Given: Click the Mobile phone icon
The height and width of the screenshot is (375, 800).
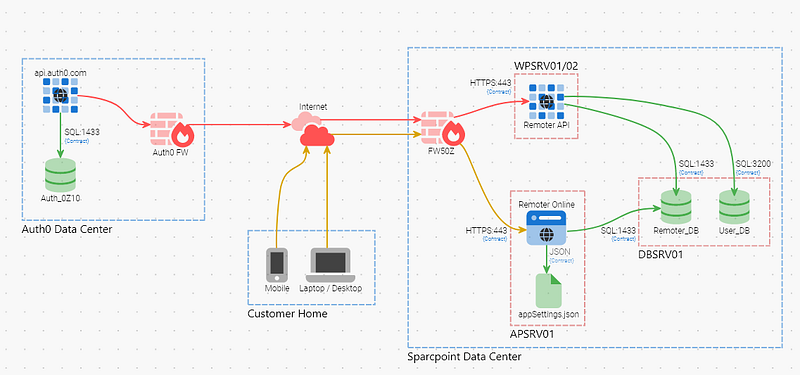Looking at the screenshot, I should point(277,265).
